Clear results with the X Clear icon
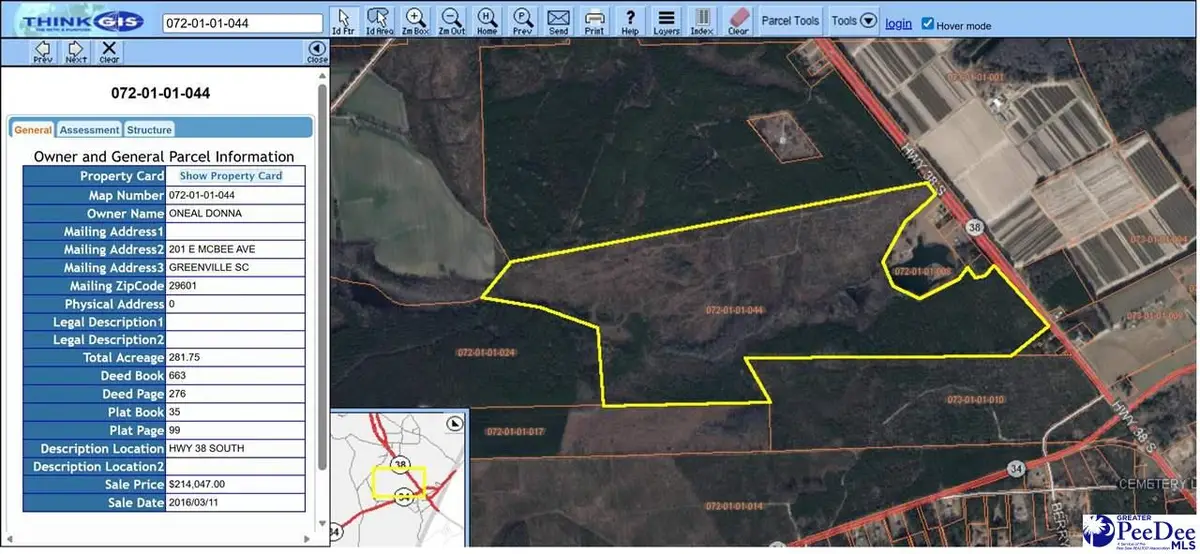This screenshot has height=554, width=1200. [109, 52]
